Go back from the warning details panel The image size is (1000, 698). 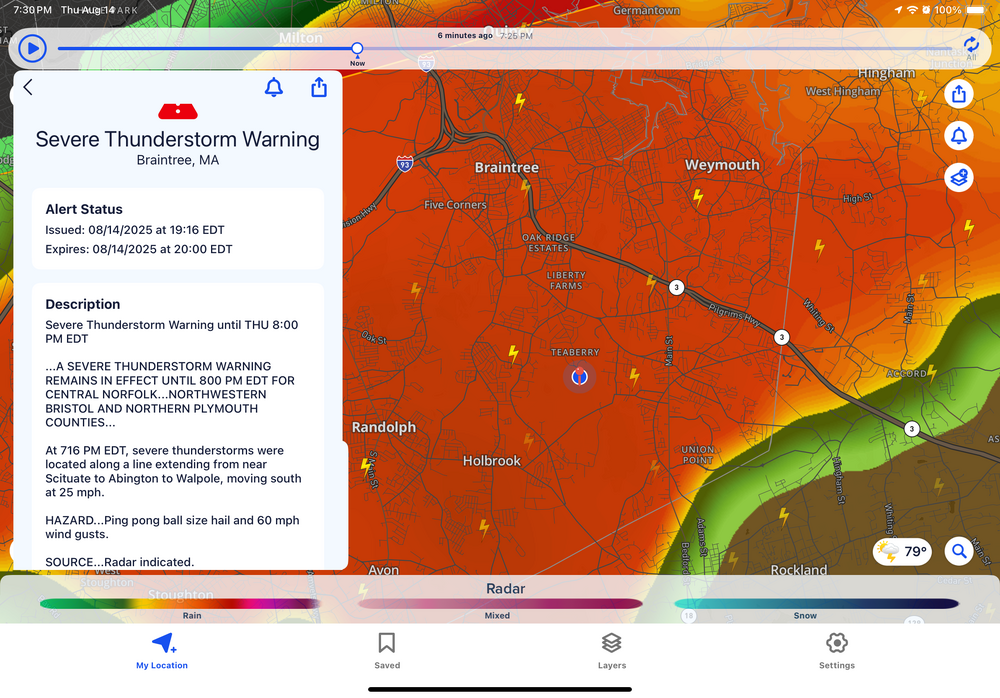click(x=27, y=87)
